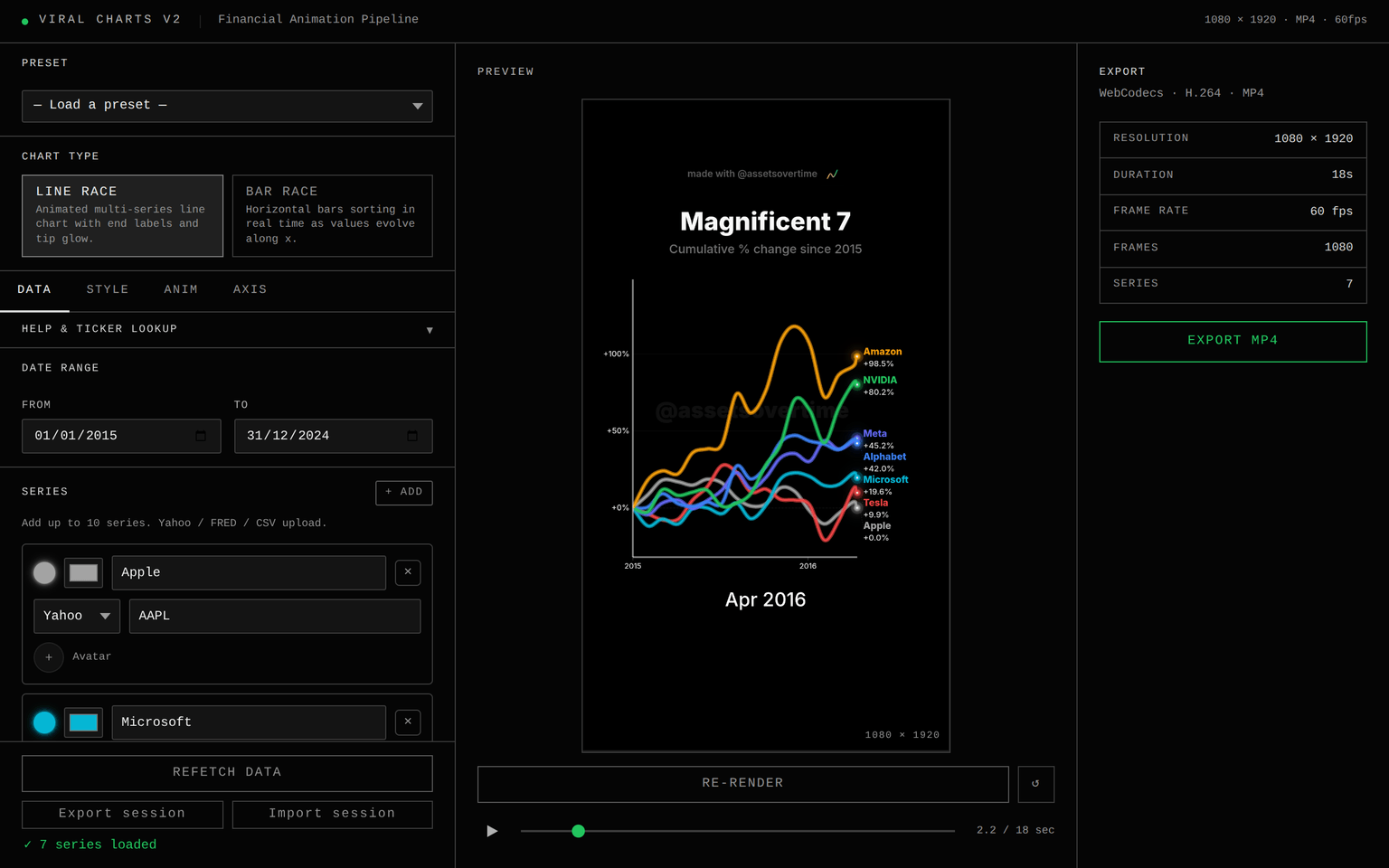Click the RE-RENDER button
Screen dimensions: 1389x868
[743, 784]
